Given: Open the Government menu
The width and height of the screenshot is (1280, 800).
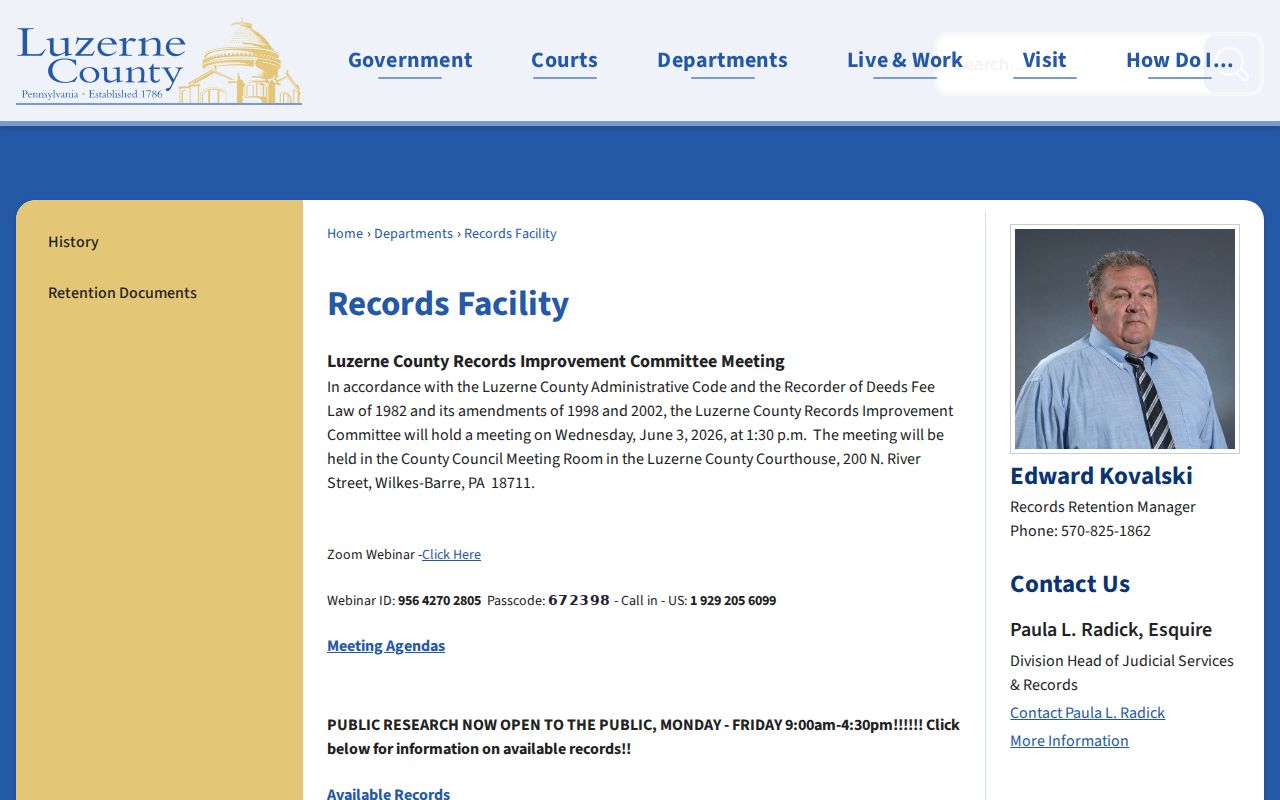Looking at the screenshot, I should click(410, 60).
